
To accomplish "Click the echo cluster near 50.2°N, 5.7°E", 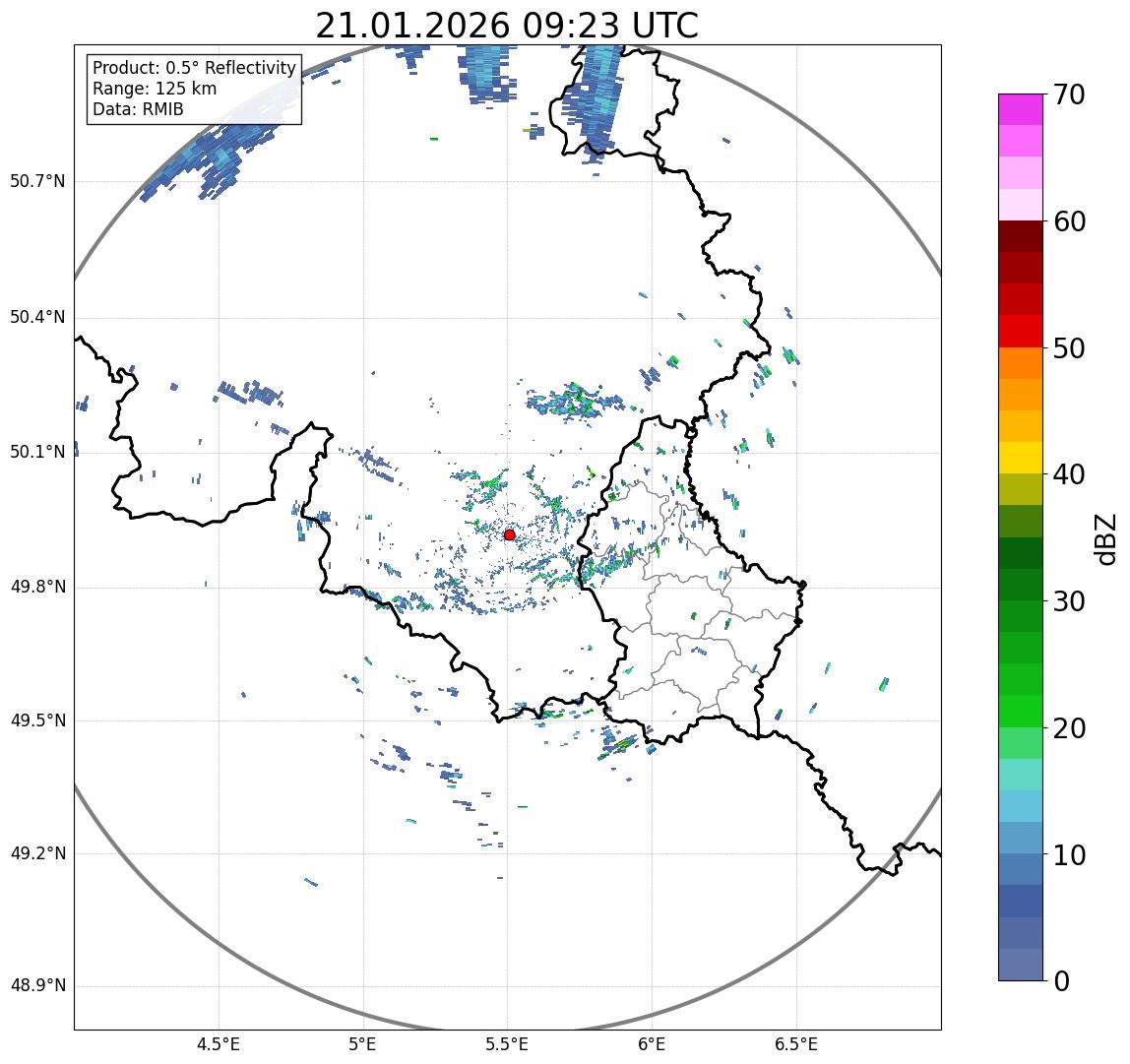I will (575, 401).
